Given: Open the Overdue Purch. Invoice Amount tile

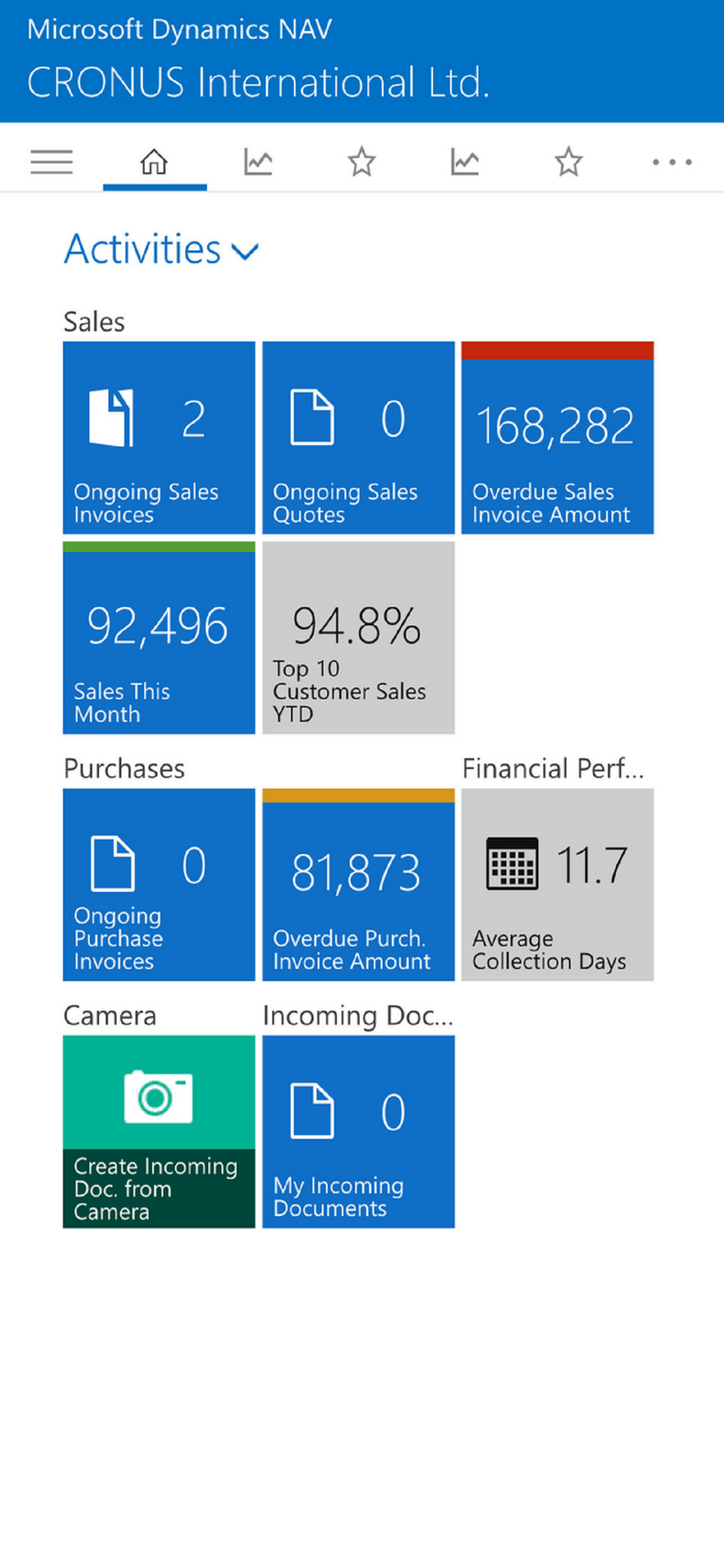Looking at the screenshot, I should pos(358,884).
